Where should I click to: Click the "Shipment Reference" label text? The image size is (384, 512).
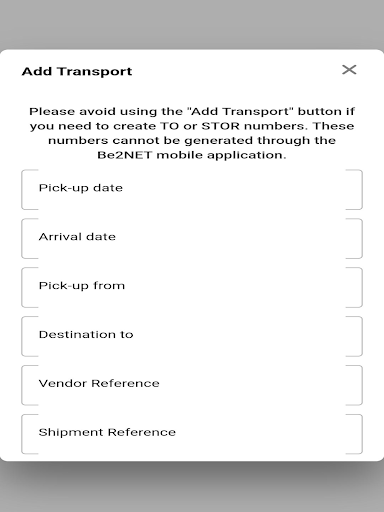[x=107, y=432]
